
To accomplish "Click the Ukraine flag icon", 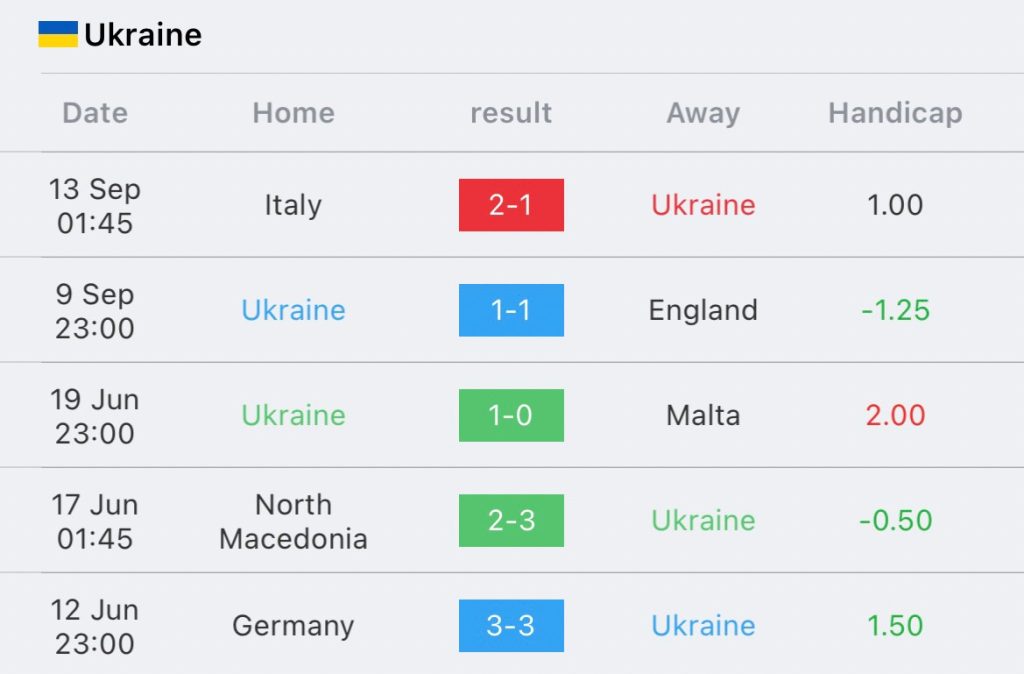I will [57, 34].
